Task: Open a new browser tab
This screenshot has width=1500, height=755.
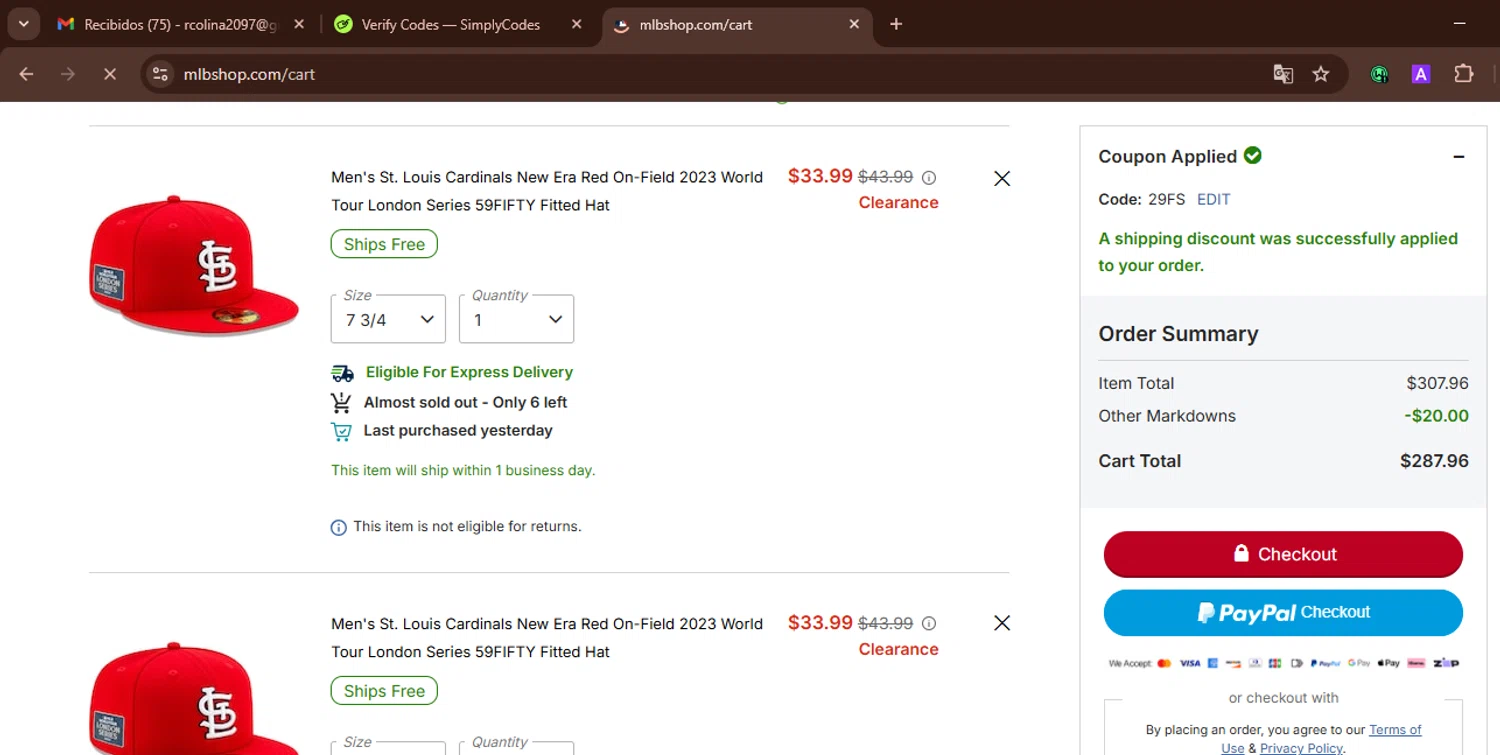Action: (896, 24)
